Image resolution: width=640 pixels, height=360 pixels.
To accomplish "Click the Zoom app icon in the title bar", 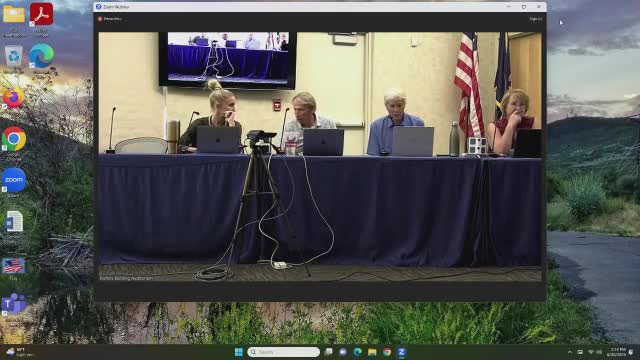I will 98,7.
